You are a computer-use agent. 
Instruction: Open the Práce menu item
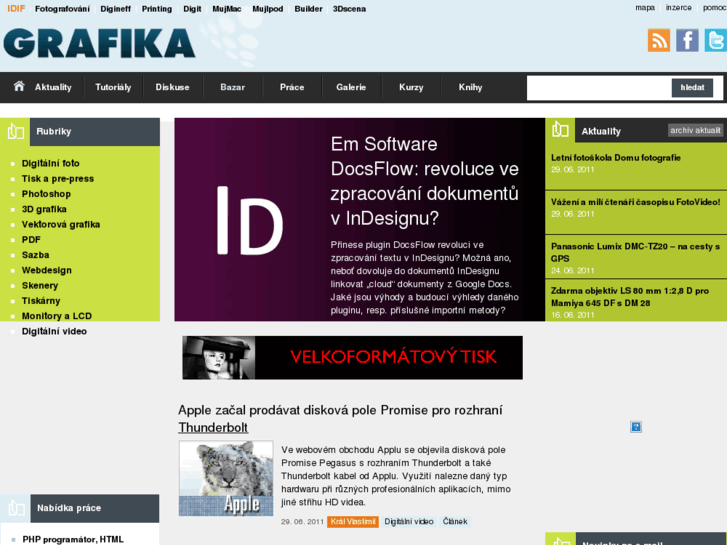292,87
